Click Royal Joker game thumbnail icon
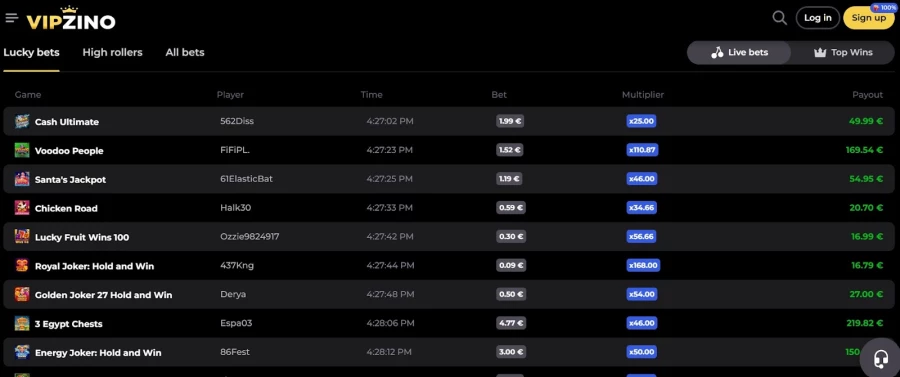This screenshot has height=377, width=900. click(22, 266)
